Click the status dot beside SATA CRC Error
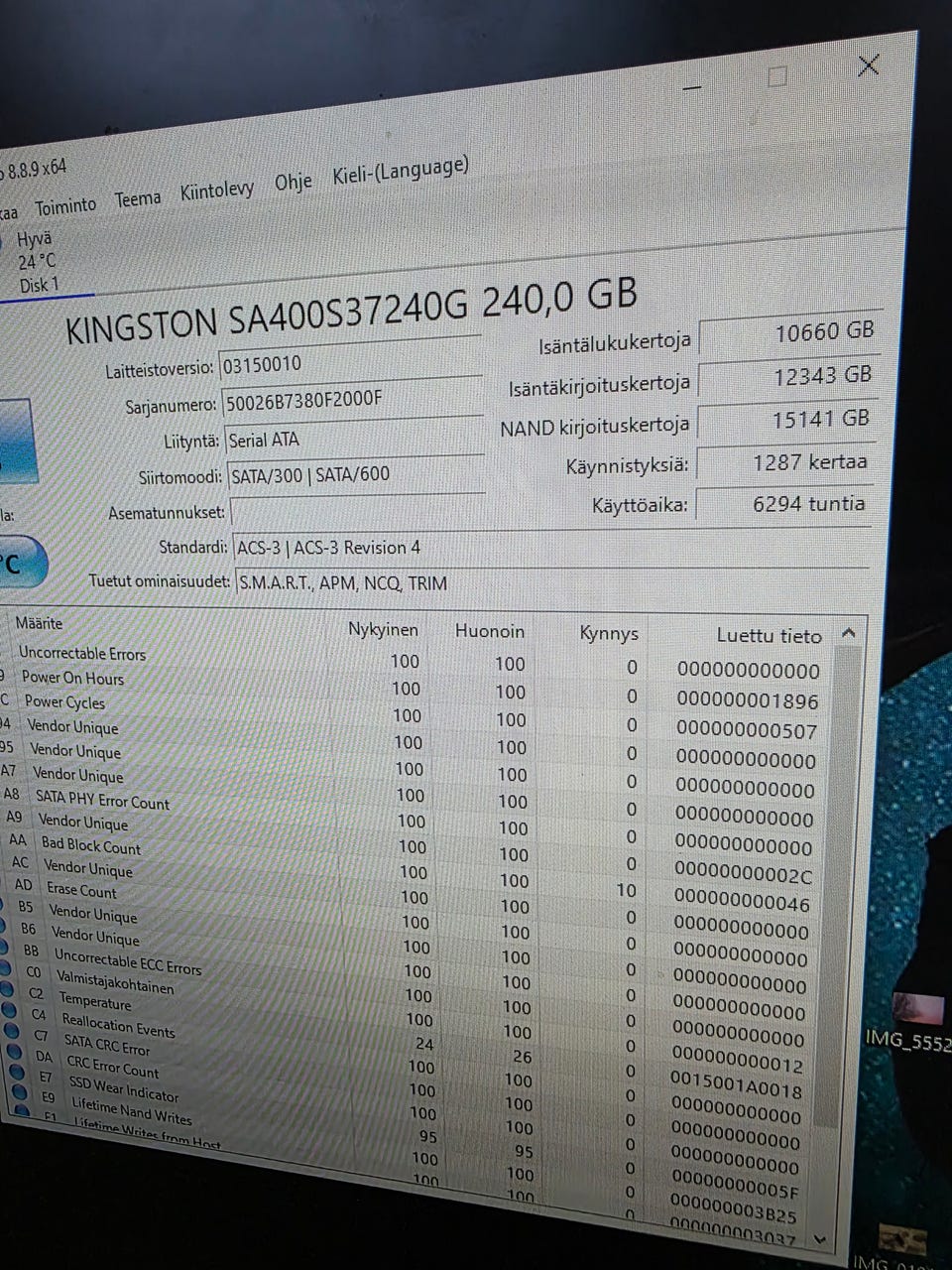The height and width of the screenshot is (1270, 952). click(x=11, y=1029)
